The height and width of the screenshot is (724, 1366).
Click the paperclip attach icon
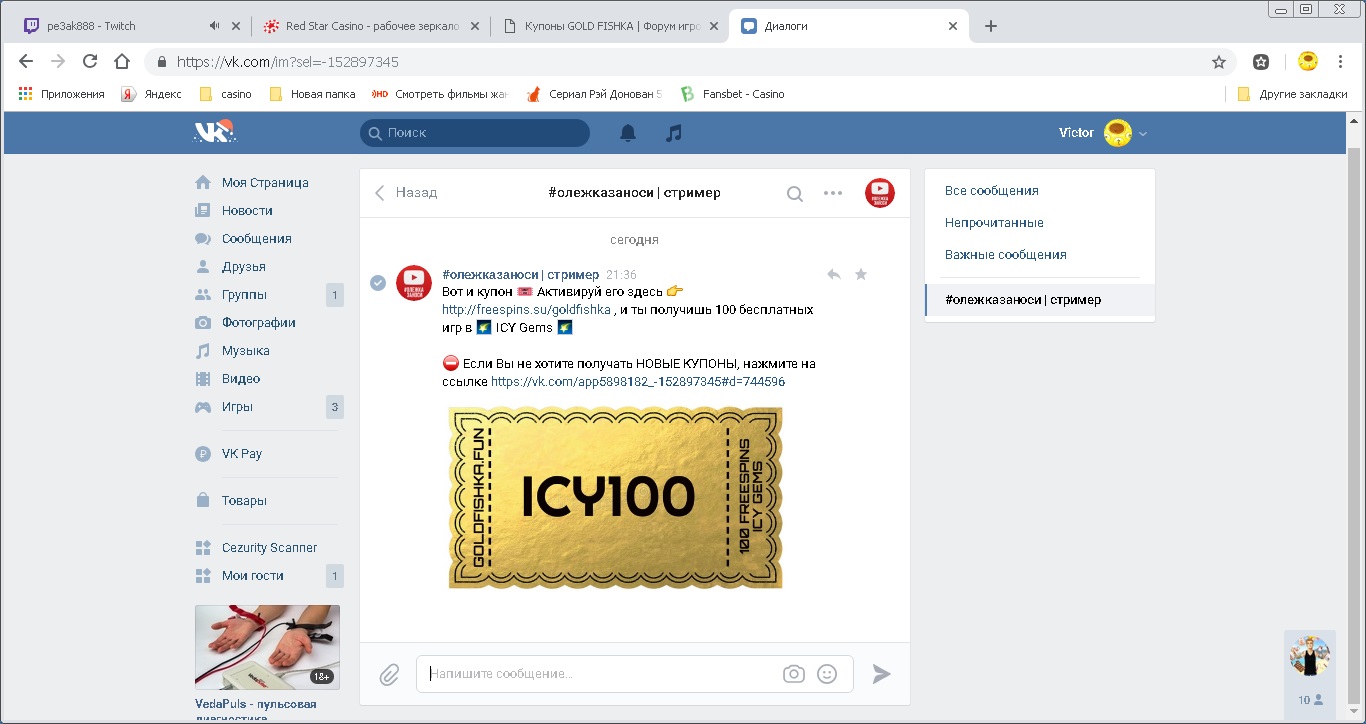click(389, 674)
